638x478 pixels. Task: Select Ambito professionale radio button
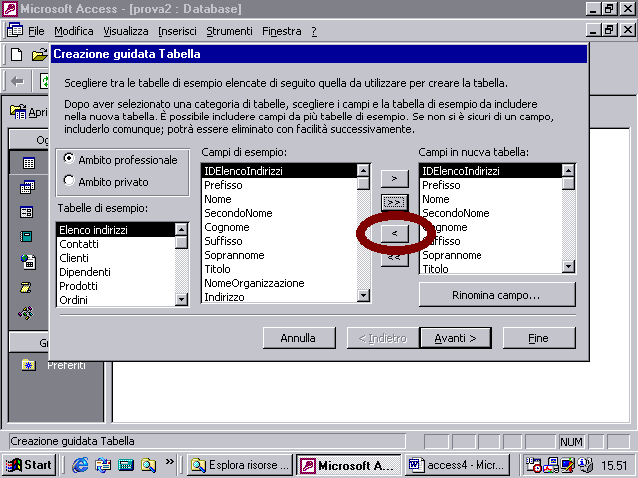pos(69,159)
